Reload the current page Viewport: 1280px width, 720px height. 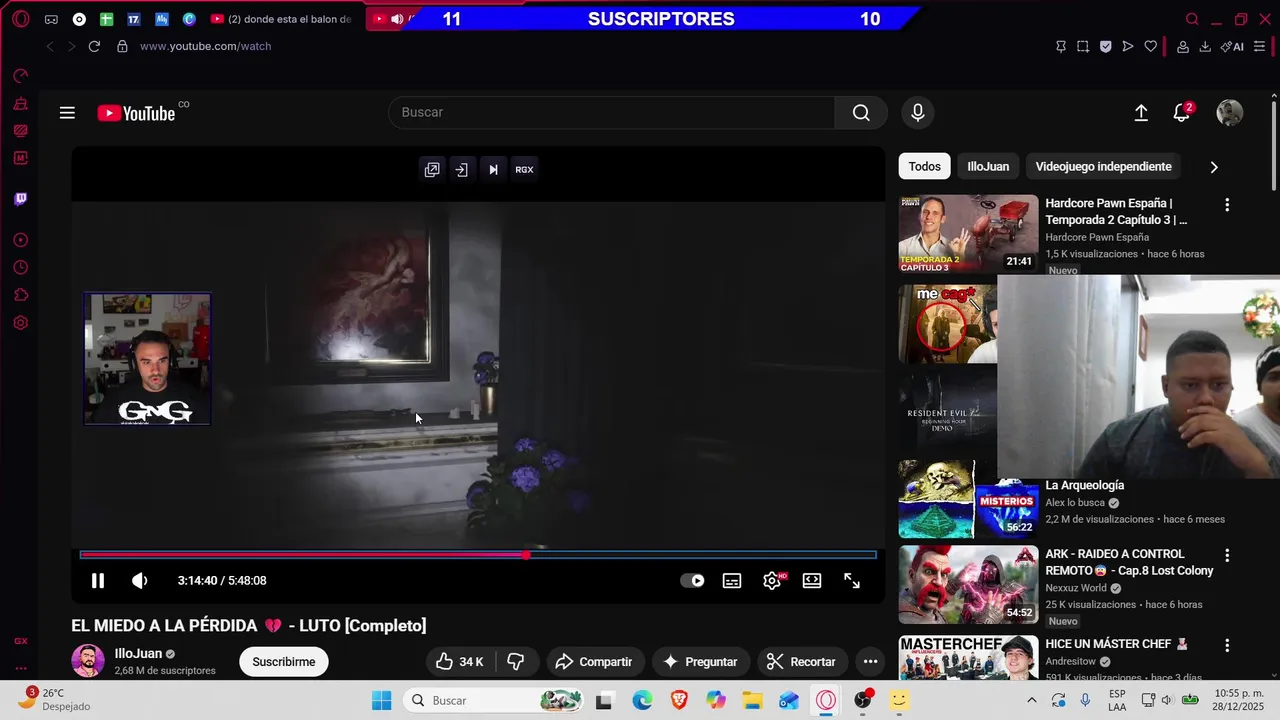pos(94,46)
